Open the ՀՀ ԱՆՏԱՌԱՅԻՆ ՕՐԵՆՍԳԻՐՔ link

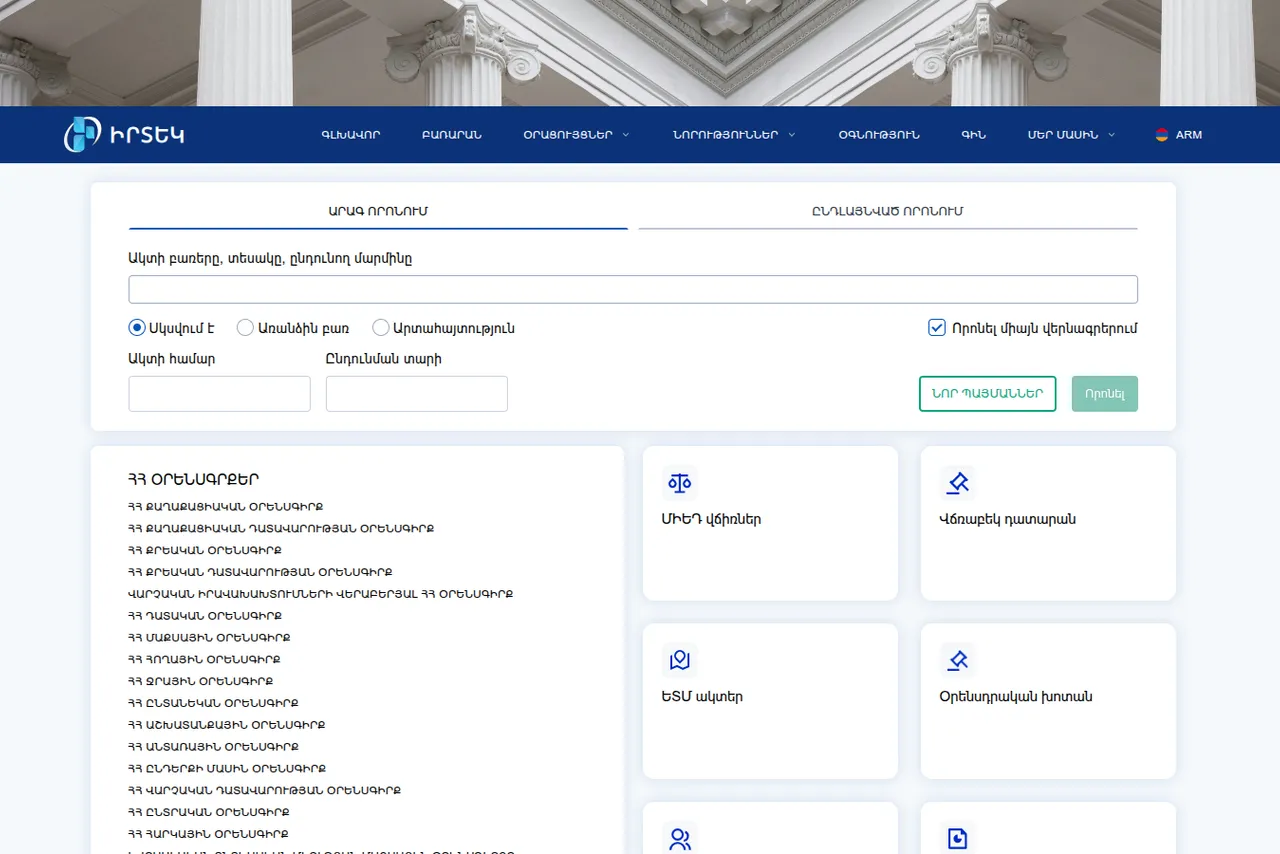coord(214,747)
